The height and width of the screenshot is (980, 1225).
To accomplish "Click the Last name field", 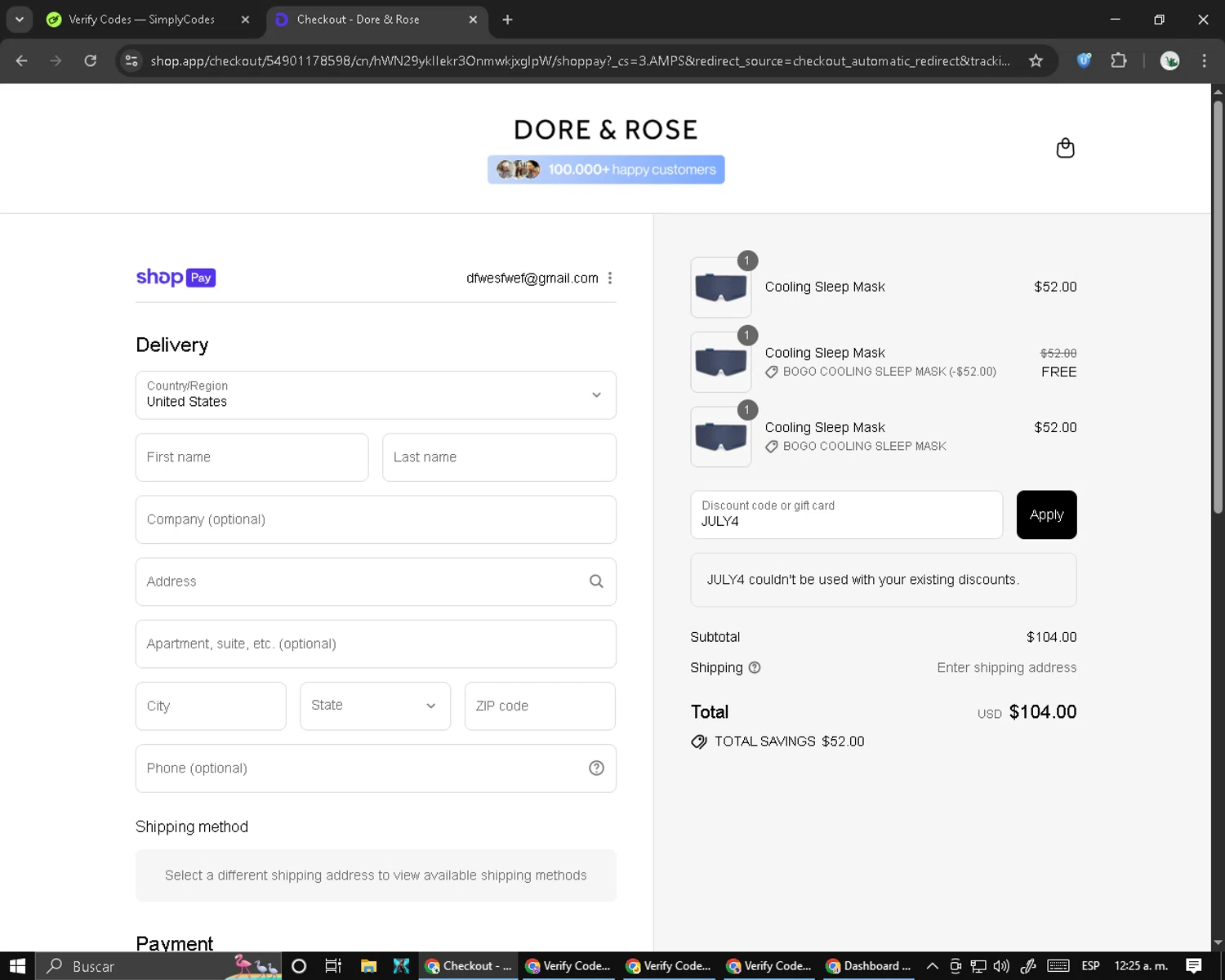I will click(499, 457).
